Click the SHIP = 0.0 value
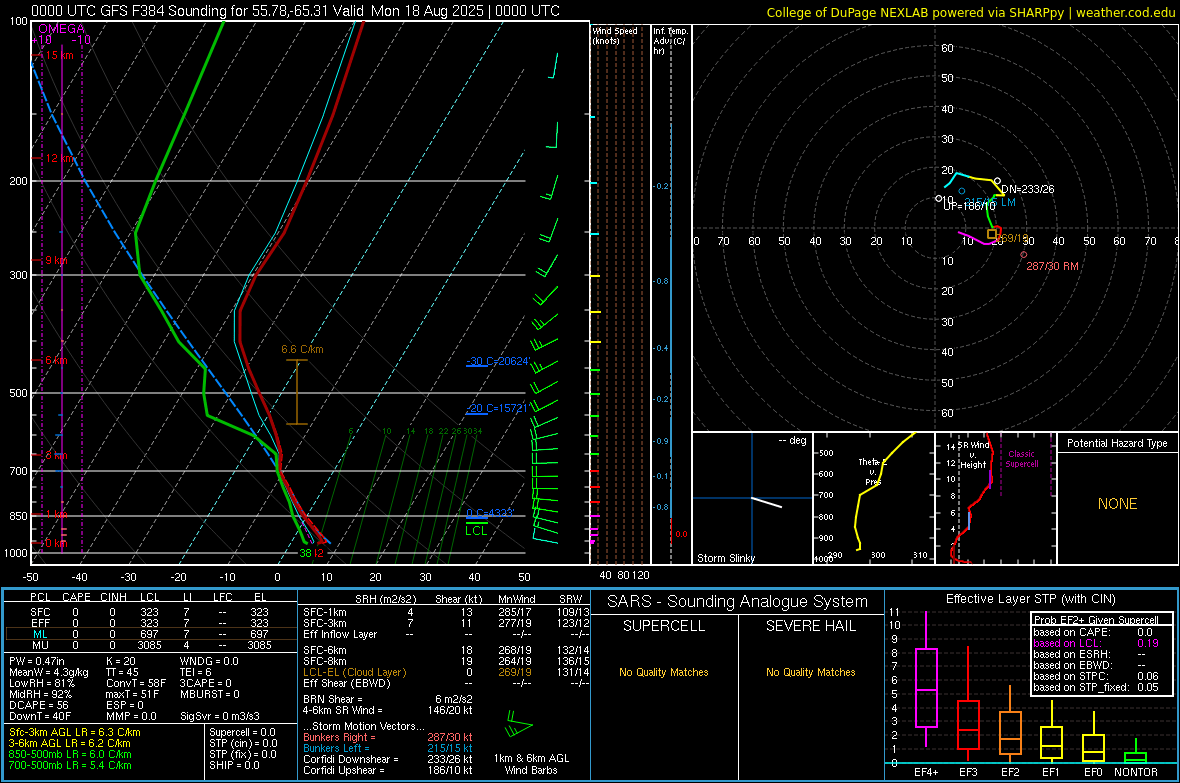The height and width of the screenshot is (783, 1180). point(234,765)
